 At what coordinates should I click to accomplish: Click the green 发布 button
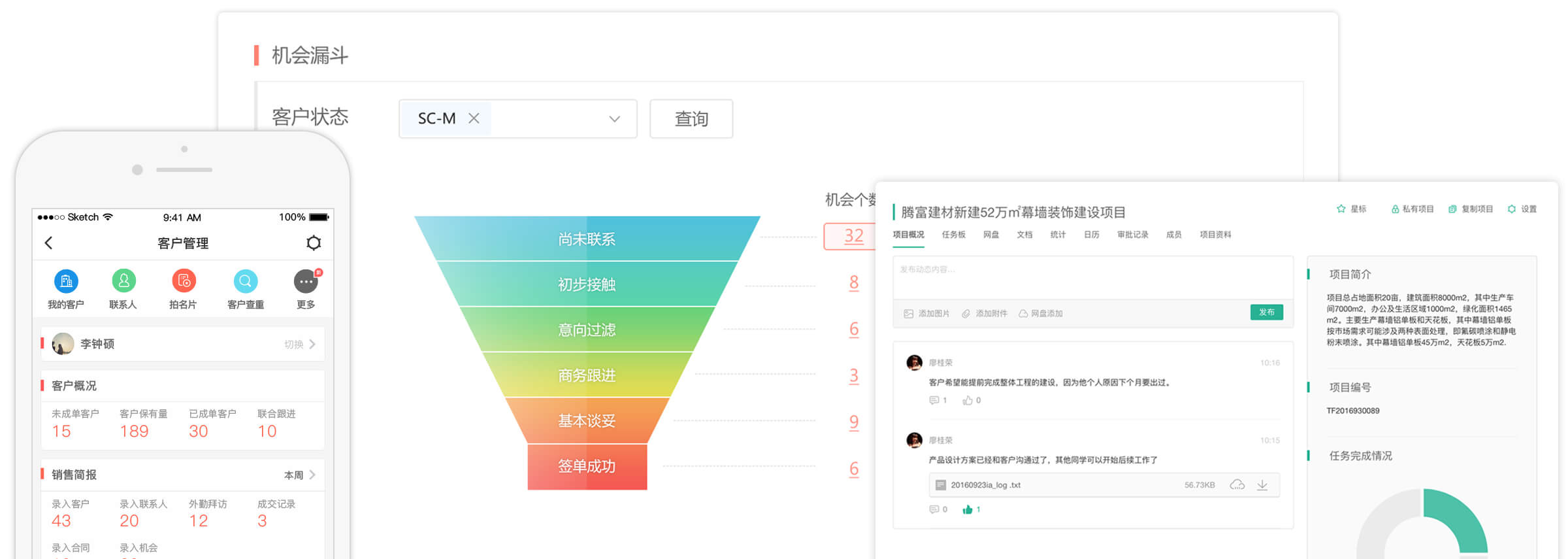pyautogui.click(x=1267, y=313)
